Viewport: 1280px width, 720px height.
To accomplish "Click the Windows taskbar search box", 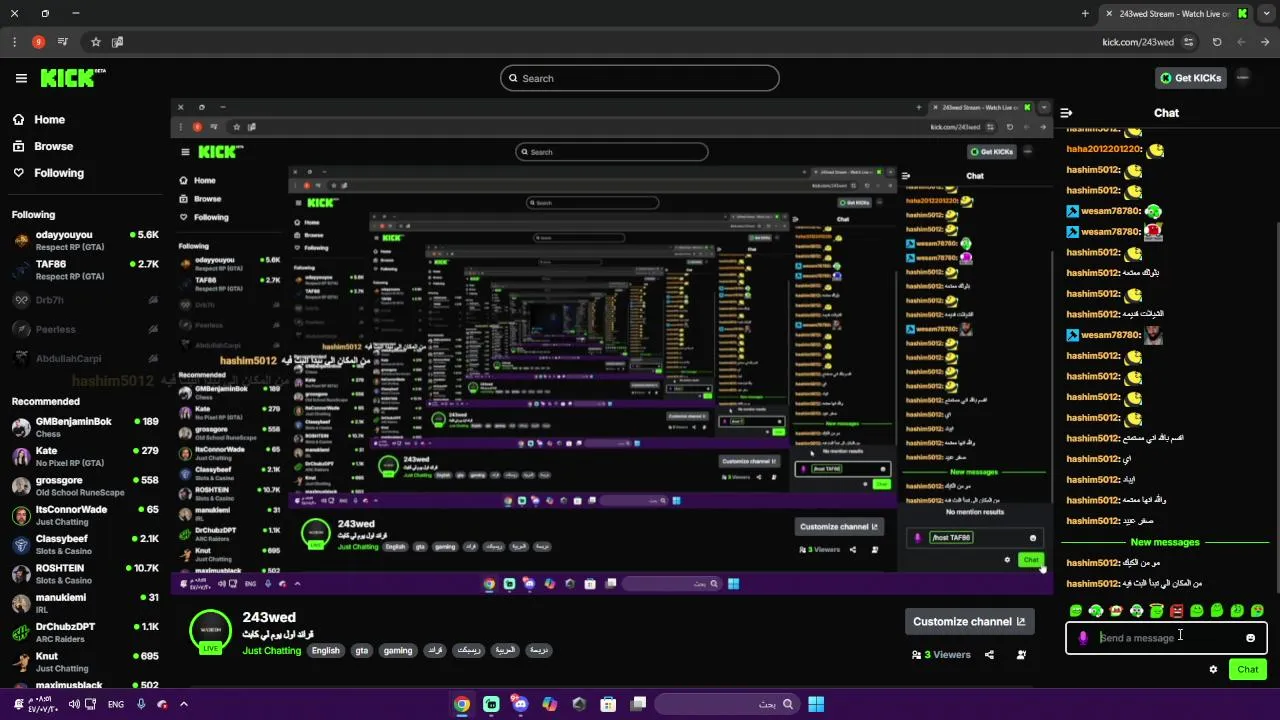I will click(x=727, y=704).
